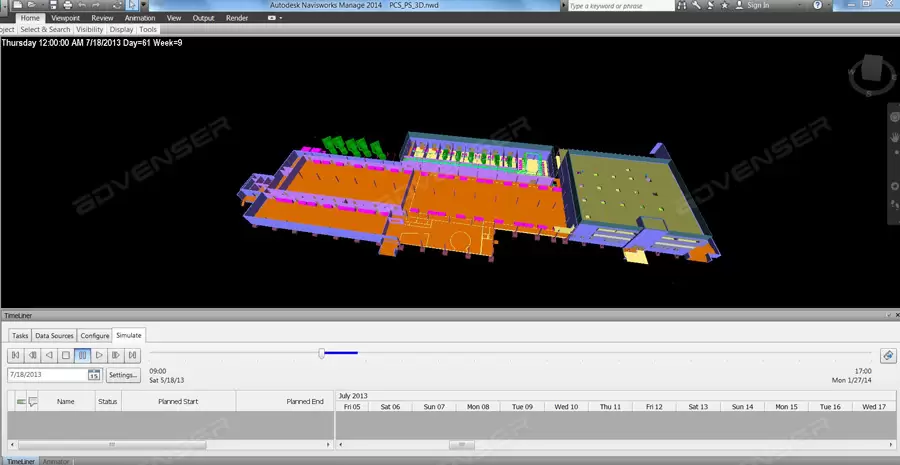Click the satellite Communication Center icon
The image size is (900, 465).
click(711, 5)
